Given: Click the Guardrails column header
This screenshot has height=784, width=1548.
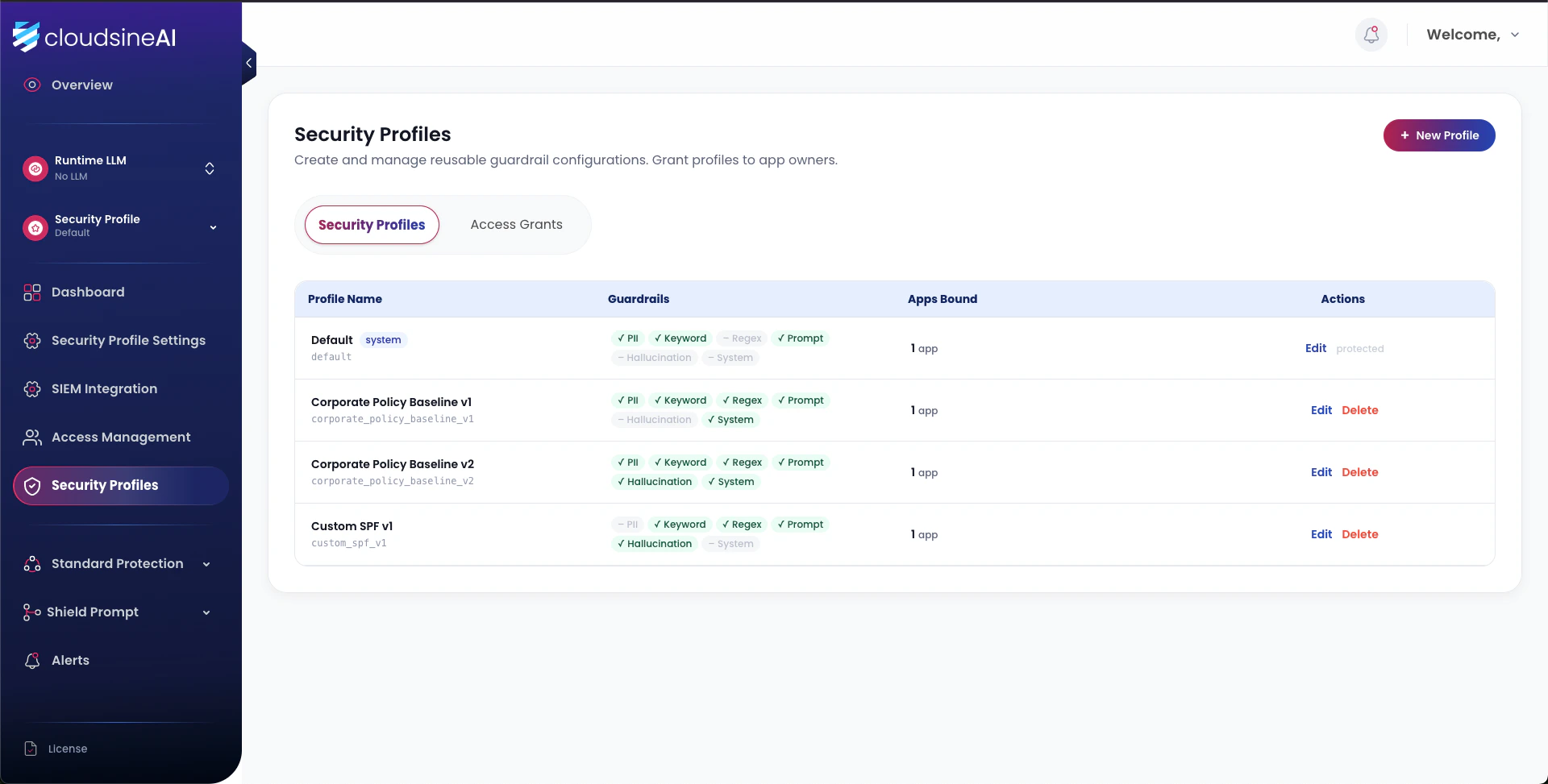Looking at the screenshot, I should (639, 299).
